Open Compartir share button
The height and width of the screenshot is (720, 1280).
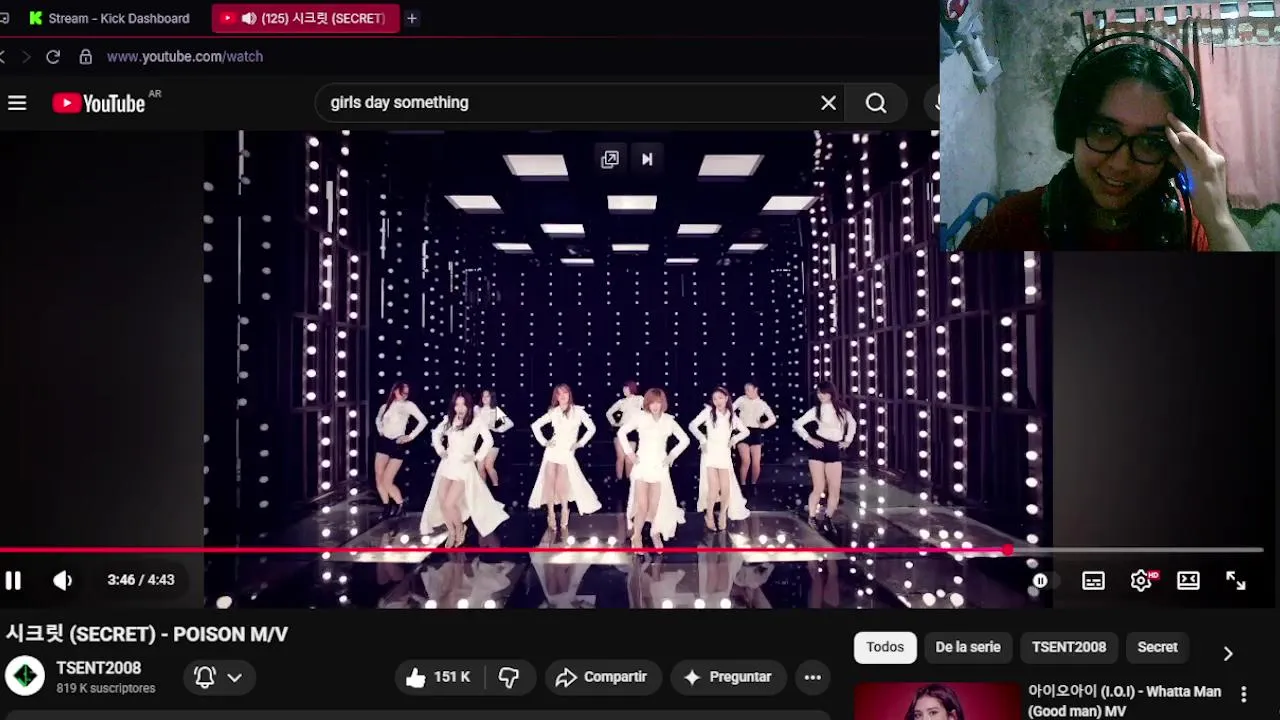tap(603, 677)
